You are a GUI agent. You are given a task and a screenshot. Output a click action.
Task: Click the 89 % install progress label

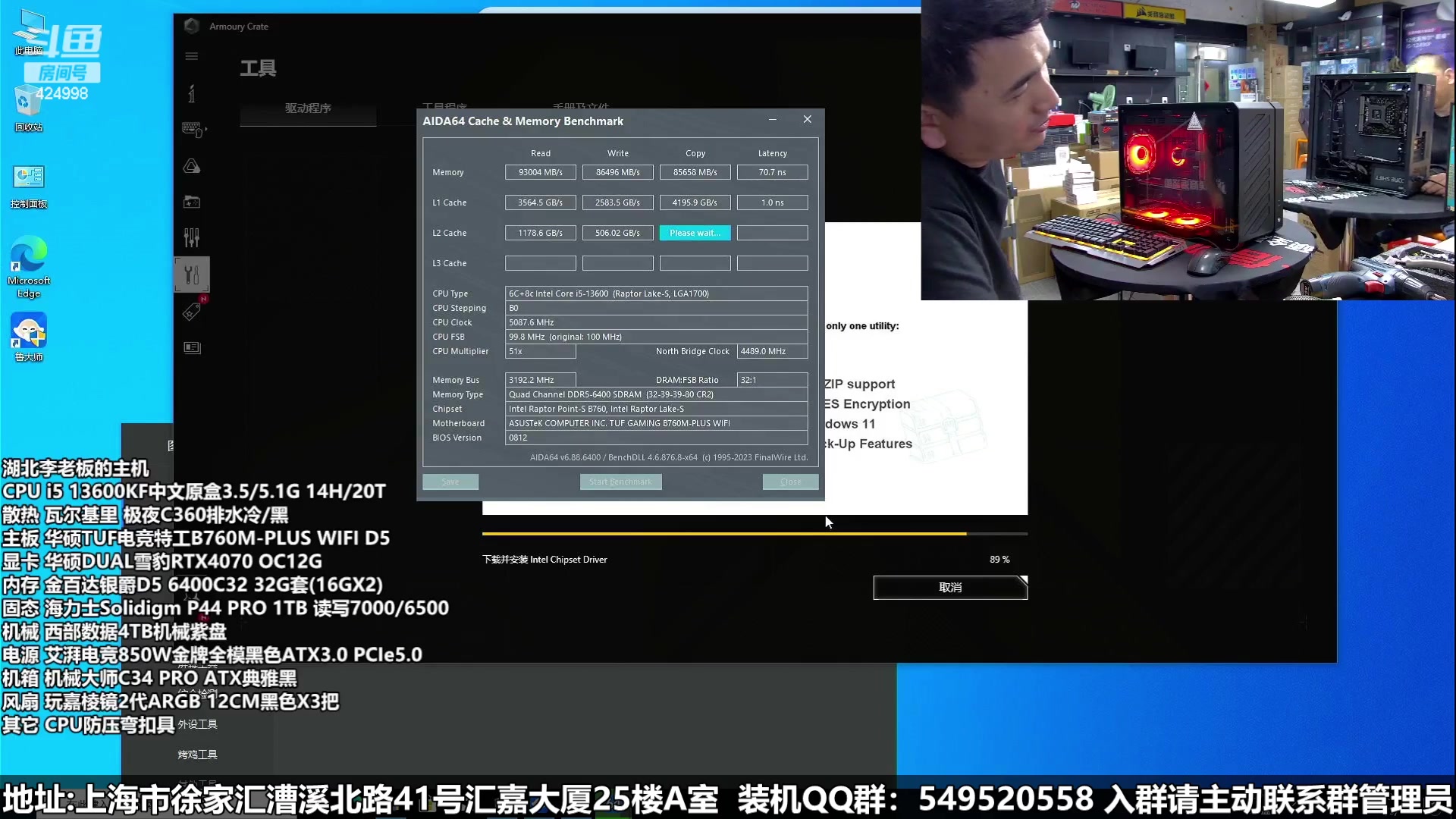click(999, 560)
